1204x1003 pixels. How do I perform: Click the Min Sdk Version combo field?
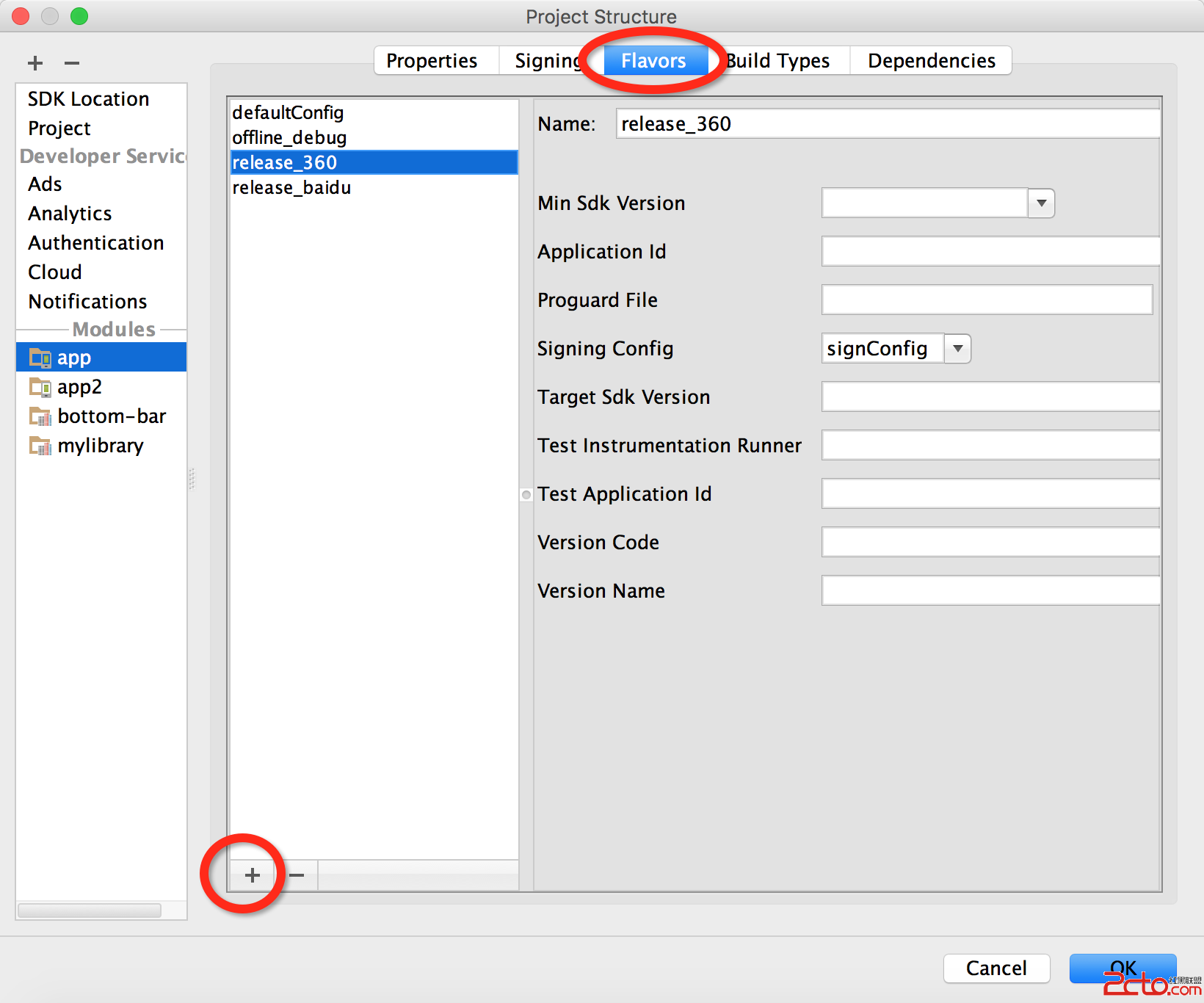tap(924, 203)
